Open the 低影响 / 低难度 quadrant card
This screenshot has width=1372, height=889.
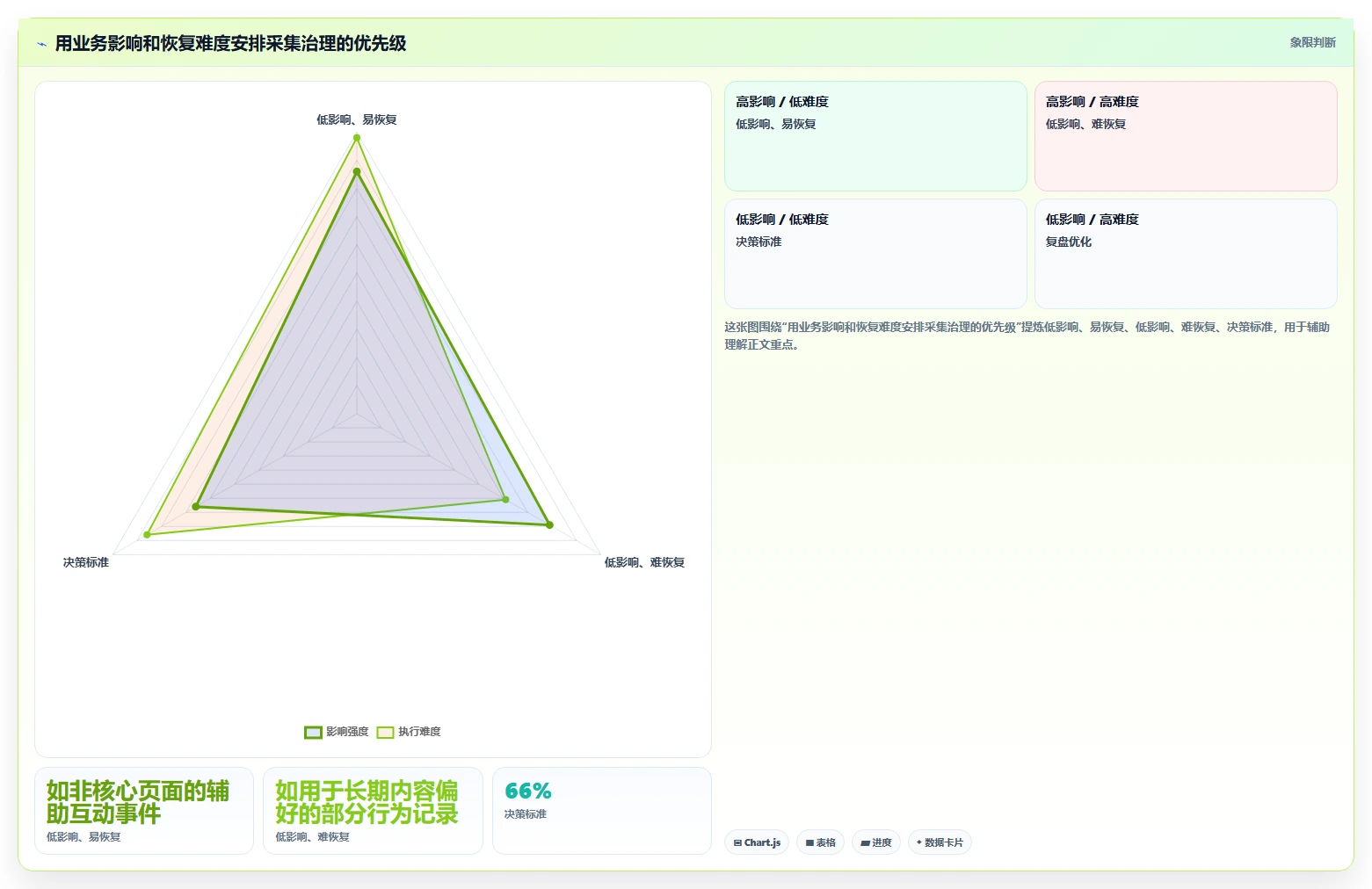point(875,254)
